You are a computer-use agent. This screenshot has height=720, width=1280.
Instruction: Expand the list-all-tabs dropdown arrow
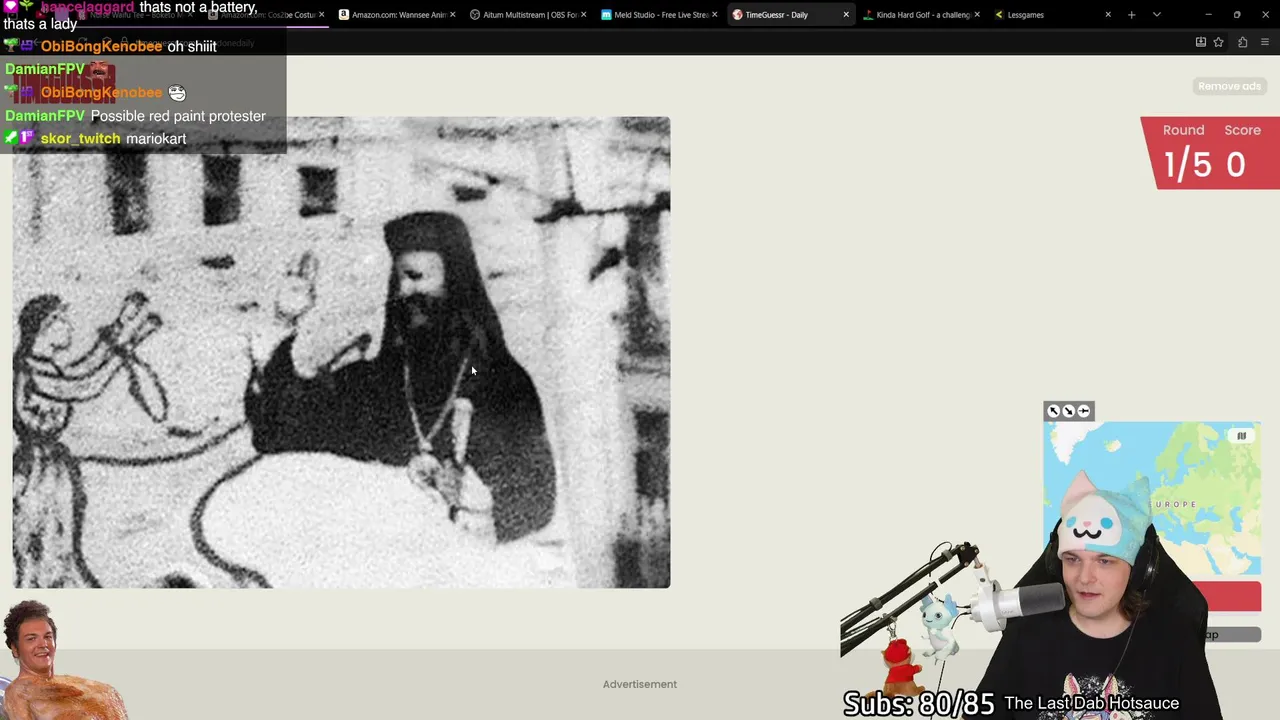(1157, 15)
